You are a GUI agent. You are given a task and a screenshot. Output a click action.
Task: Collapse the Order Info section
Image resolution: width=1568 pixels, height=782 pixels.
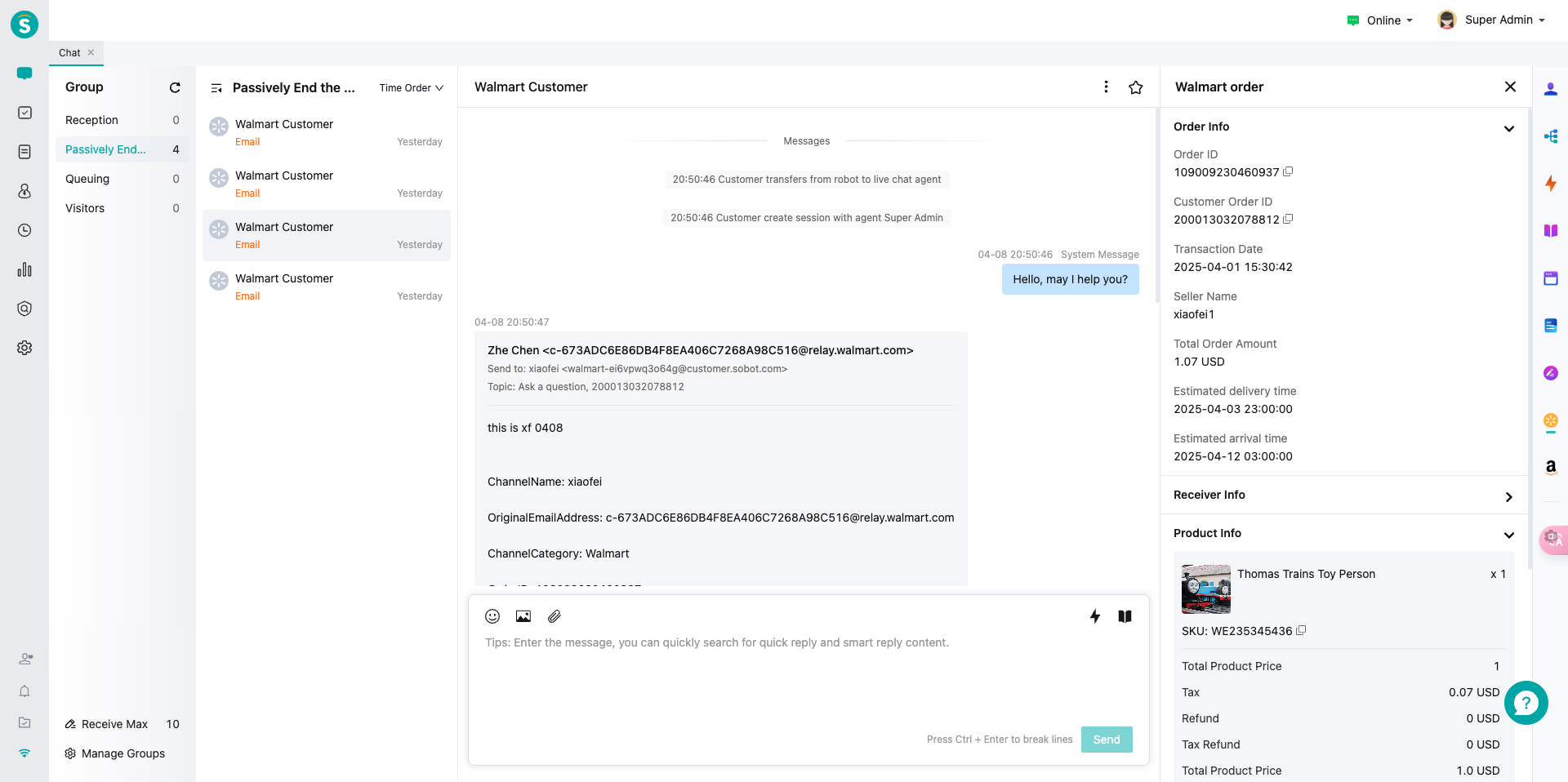(x=1508, y=128)
